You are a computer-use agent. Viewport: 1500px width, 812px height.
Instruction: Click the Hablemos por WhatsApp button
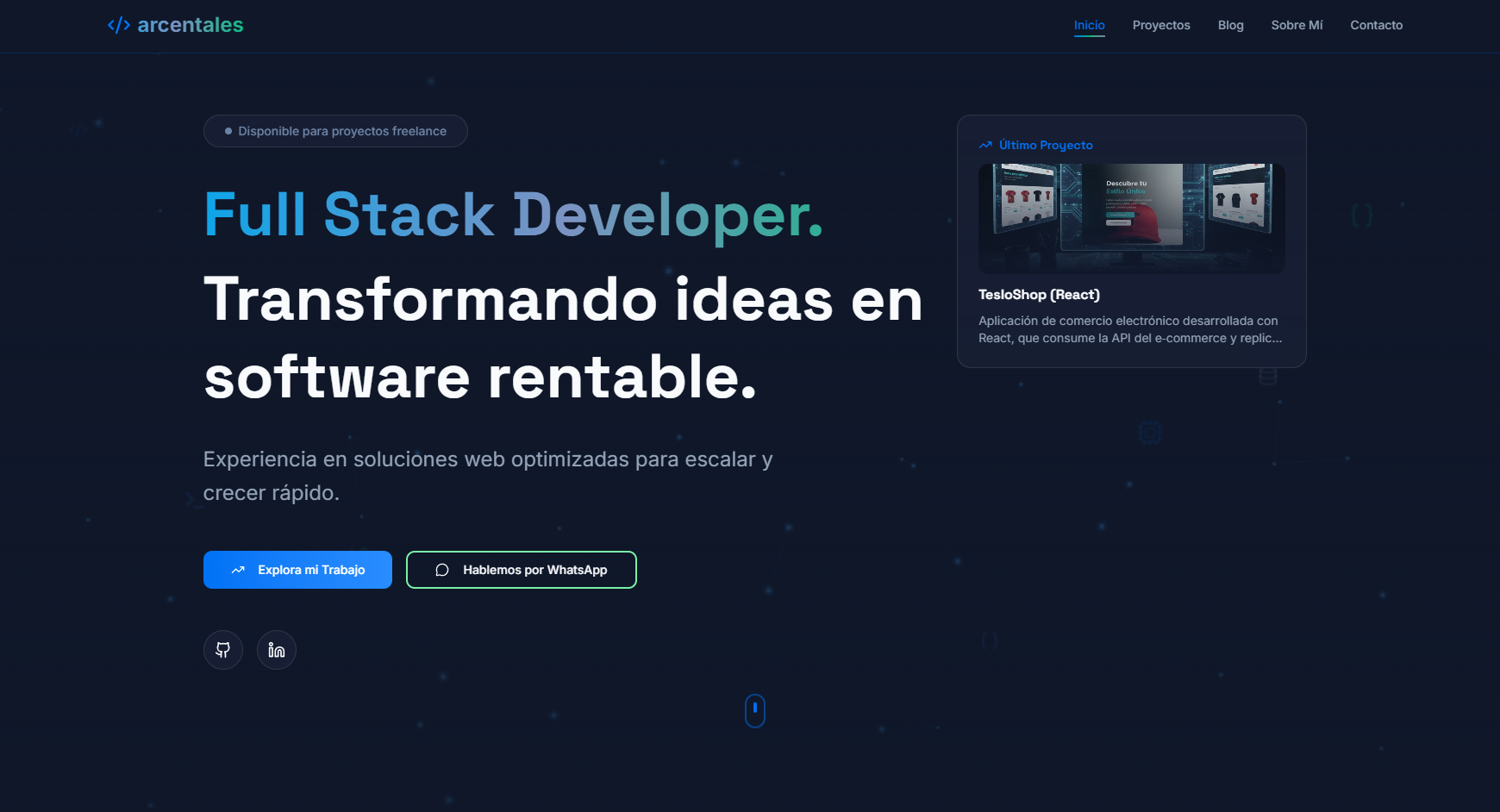pyautogui.click(x=522, y=570)
